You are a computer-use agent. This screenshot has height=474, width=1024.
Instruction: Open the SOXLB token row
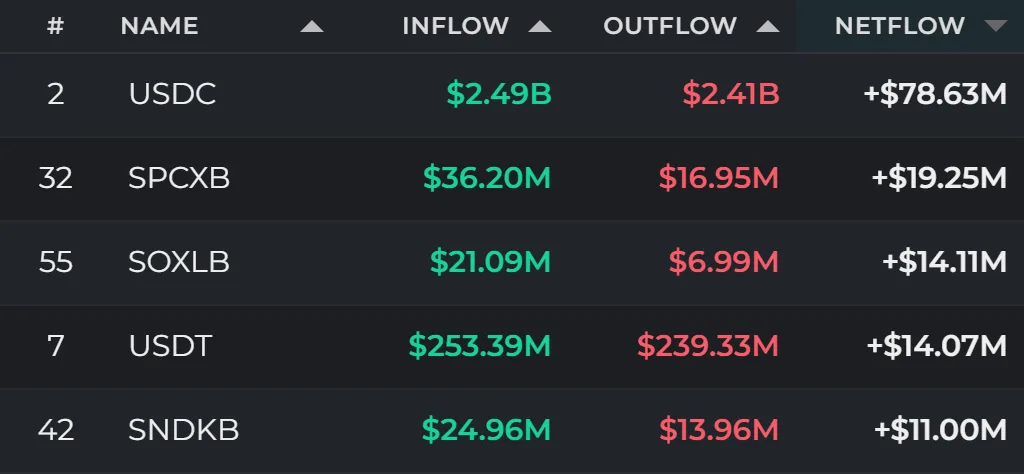512,262
